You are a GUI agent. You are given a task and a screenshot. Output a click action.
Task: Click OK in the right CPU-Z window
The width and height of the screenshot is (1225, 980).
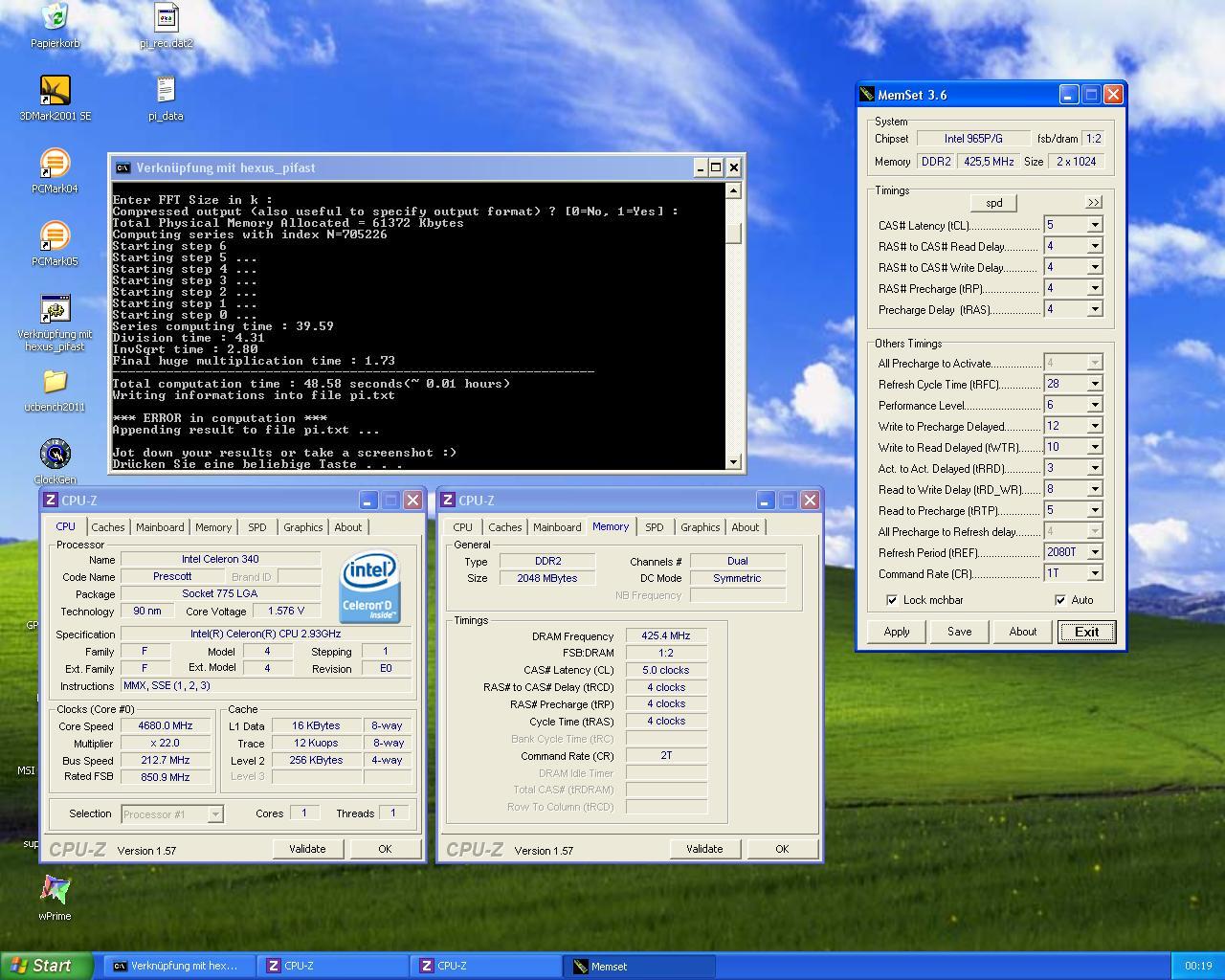point(782,849)
